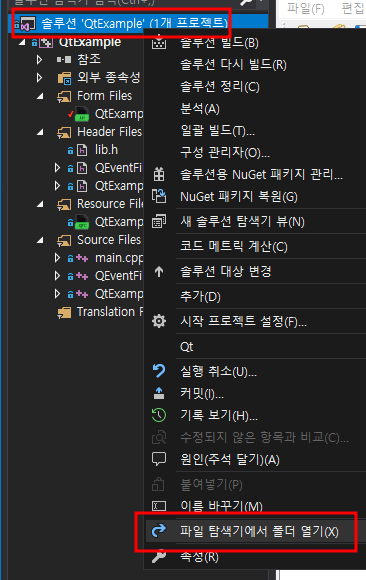Collapse the Header Files folder
The width and height of the screenshot is (366, 580).
(x=40, y=132)
